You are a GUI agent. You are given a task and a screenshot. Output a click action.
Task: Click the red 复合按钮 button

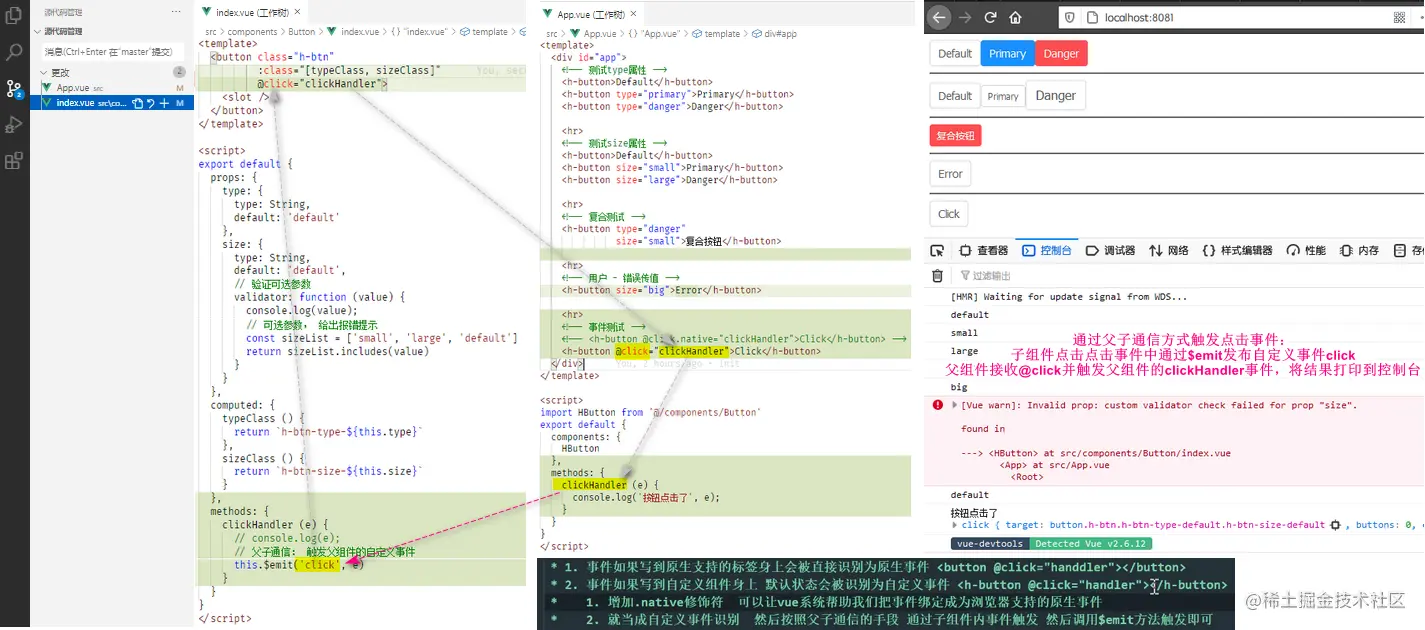click(x=955, y=136)
